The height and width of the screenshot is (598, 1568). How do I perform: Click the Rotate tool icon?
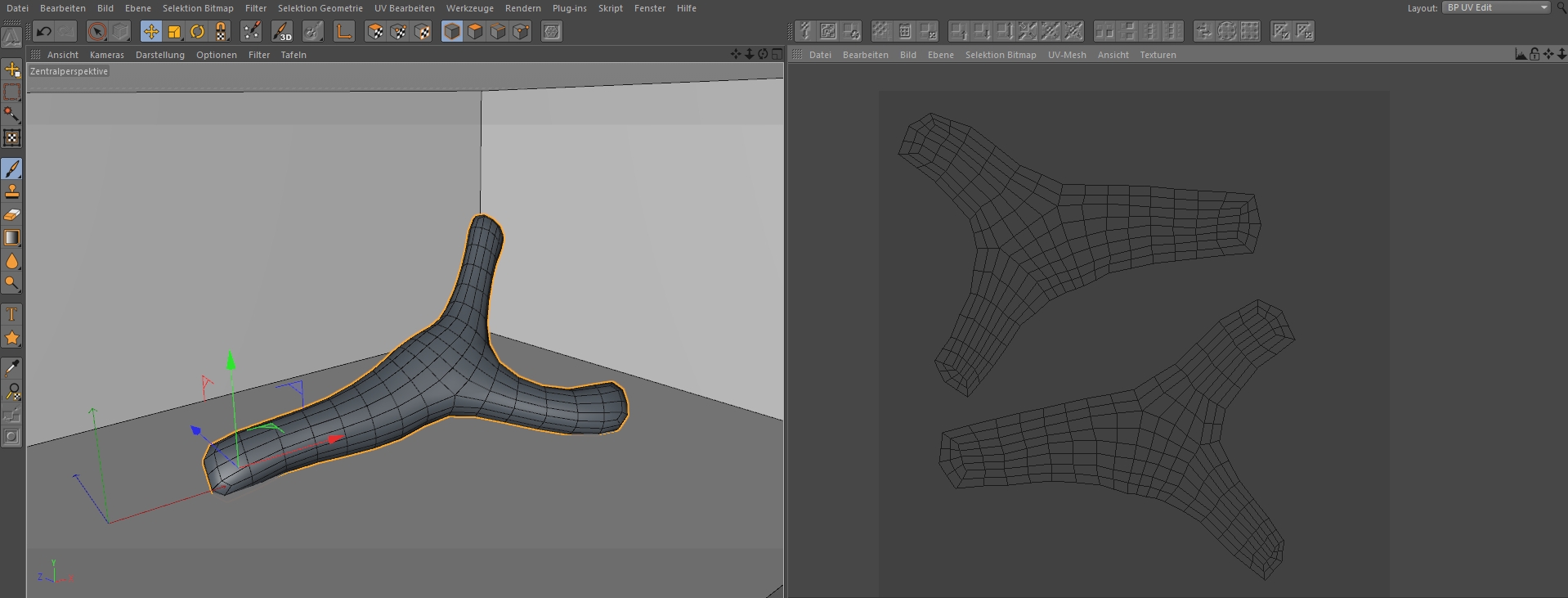[198, 32]
